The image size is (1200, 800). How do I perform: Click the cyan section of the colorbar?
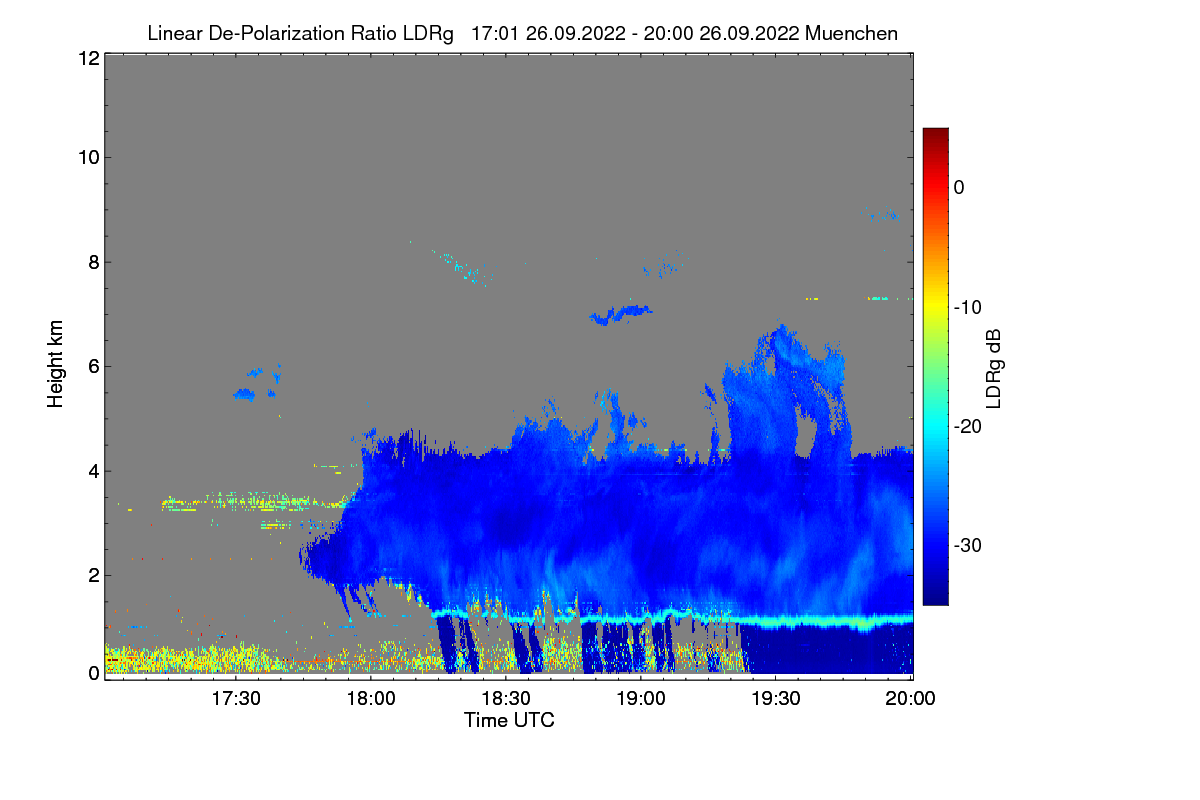[x=935, y=425]
